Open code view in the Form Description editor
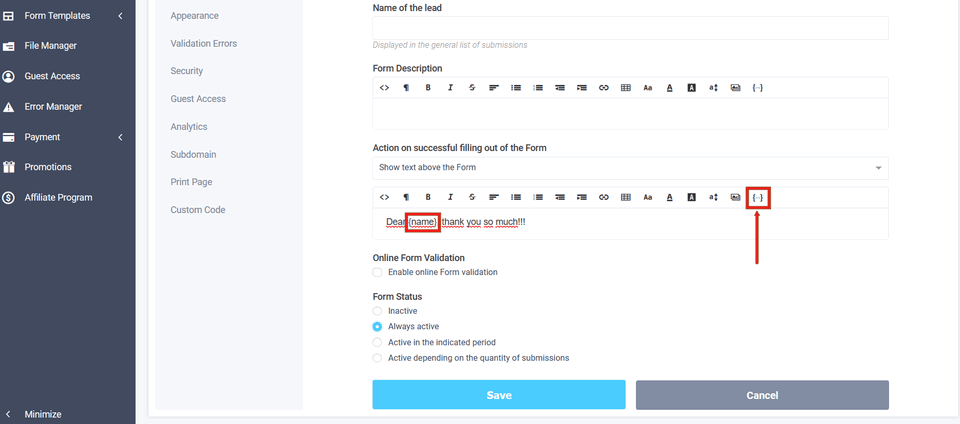This screenshot has width=960, height=424. 384,88
